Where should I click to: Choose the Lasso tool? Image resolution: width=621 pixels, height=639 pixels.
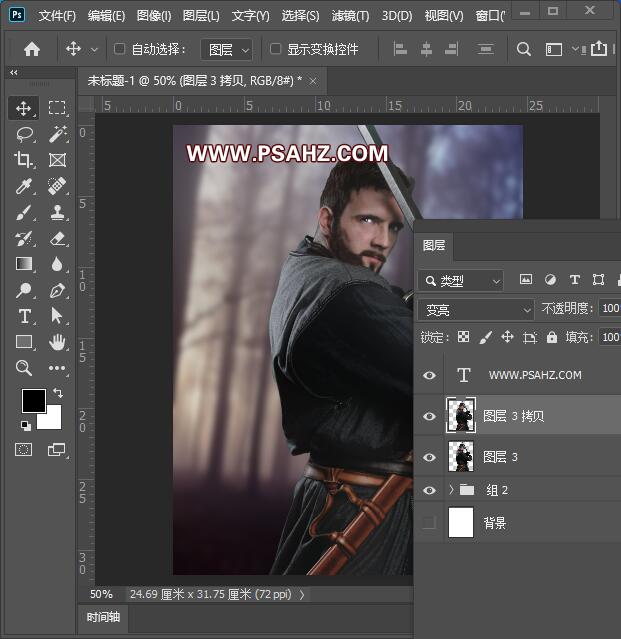24,134
